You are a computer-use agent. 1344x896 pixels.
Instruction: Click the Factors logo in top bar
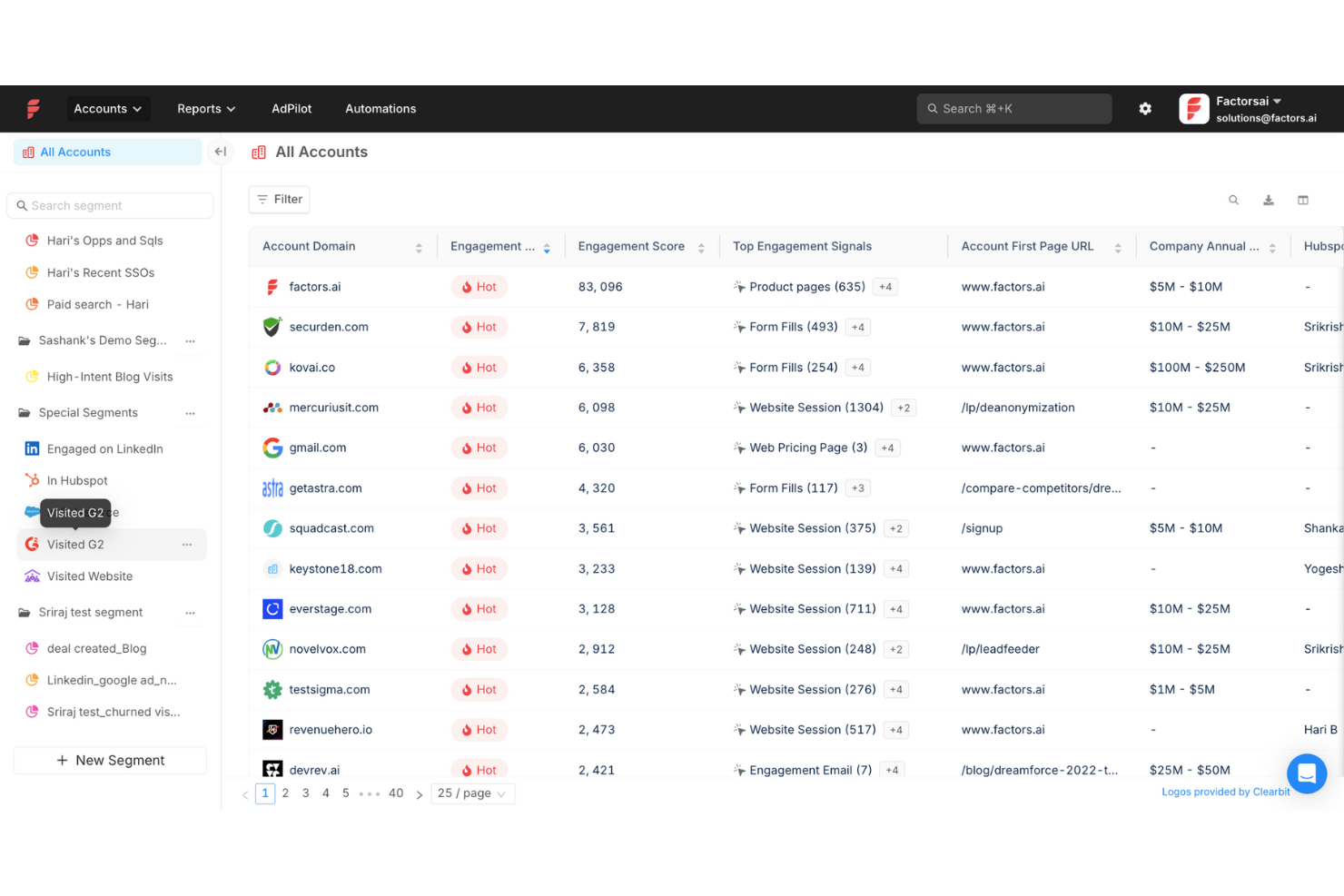point(34,109)
